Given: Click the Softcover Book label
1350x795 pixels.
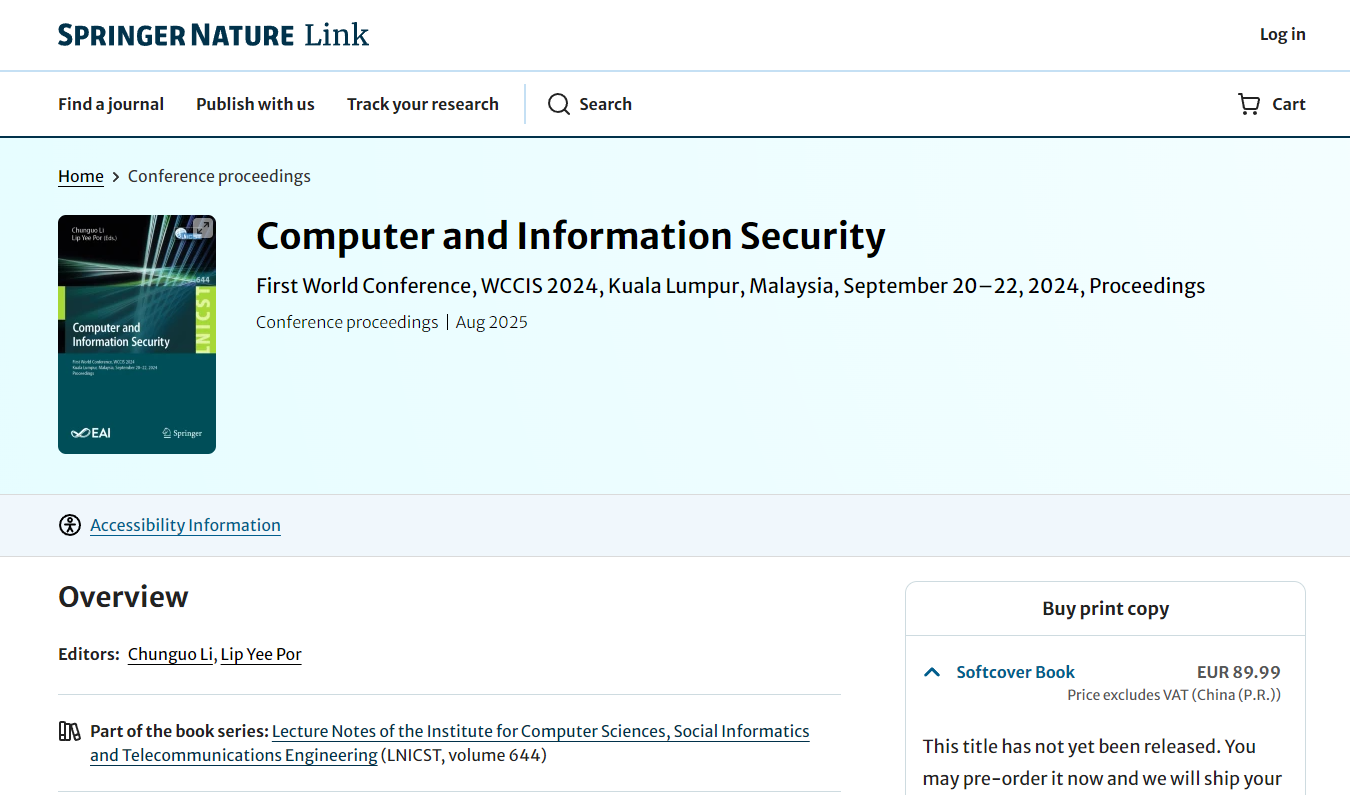Looking at the screenshot, I should (x=1016, y=672).
